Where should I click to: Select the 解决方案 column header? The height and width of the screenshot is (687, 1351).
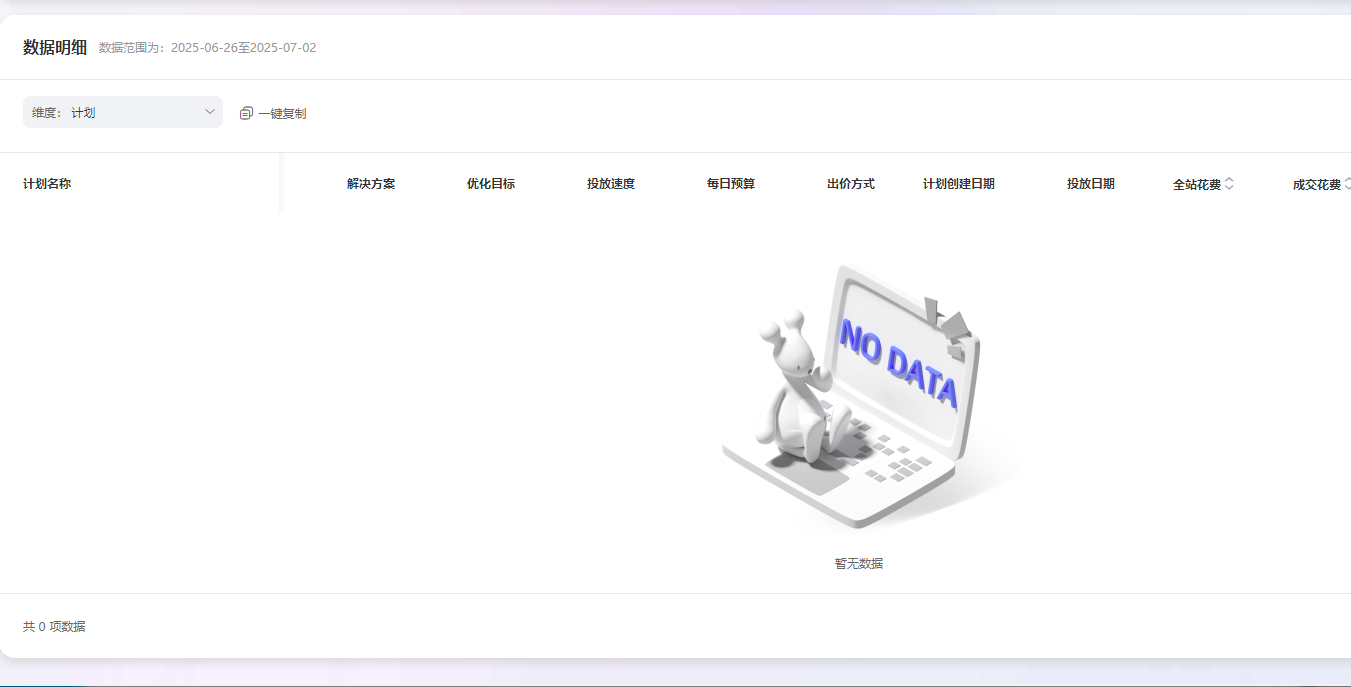coord(371,184)
